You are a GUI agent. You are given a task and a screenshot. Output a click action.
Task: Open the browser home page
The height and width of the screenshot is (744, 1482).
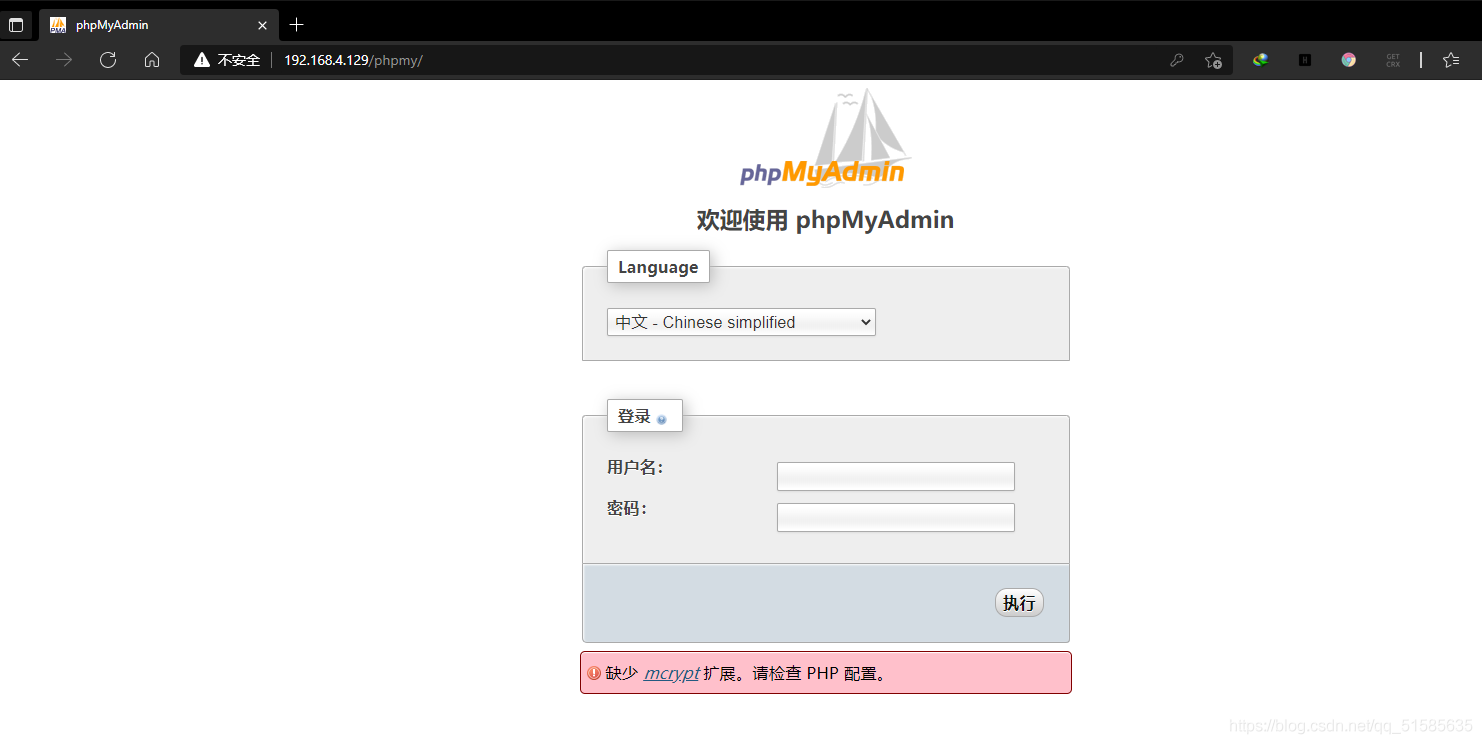click(152, 60)
